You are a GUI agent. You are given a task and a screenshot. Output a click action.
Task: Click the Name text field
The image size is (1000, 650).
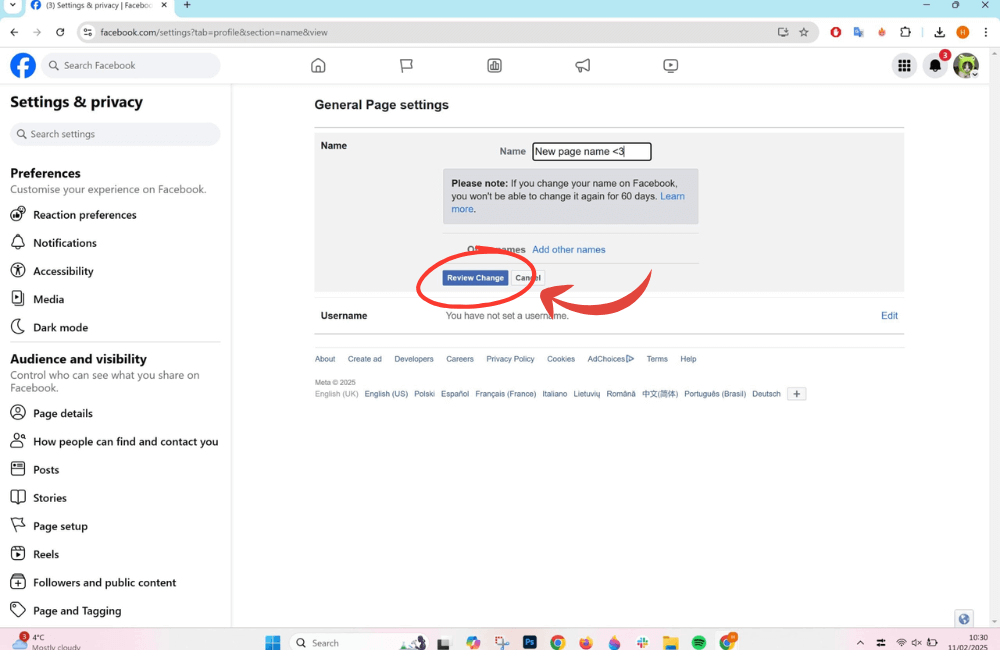591,152
